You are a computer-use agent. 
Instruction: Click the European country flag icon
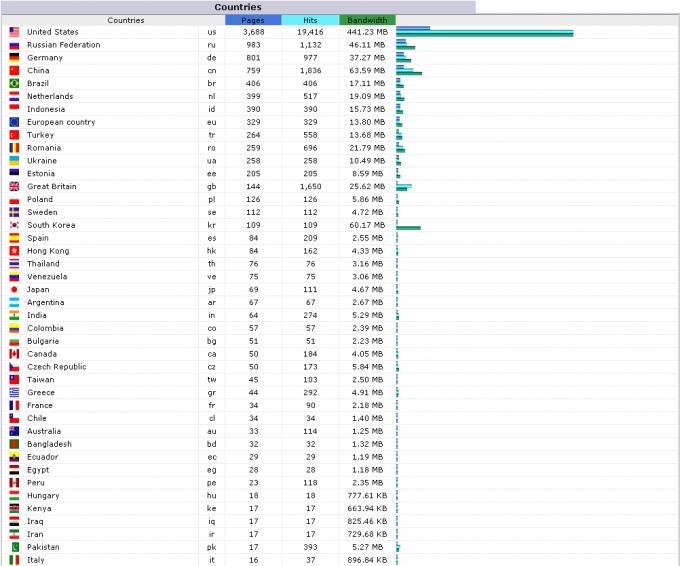coord(14,122)
